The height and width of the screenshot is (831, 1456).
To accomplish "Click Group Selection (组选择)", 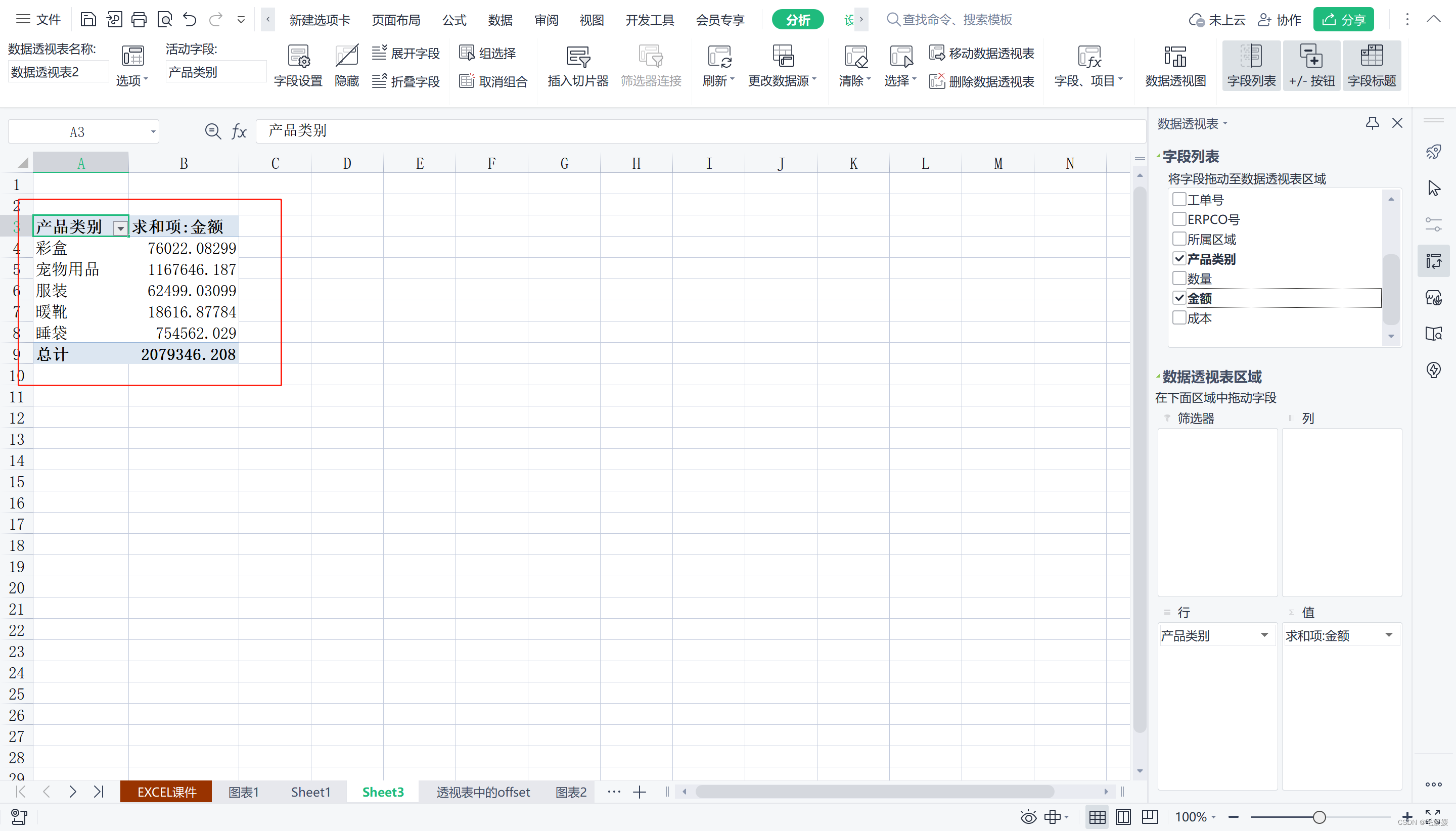I will pyautogui.click(x=488, y=53).
